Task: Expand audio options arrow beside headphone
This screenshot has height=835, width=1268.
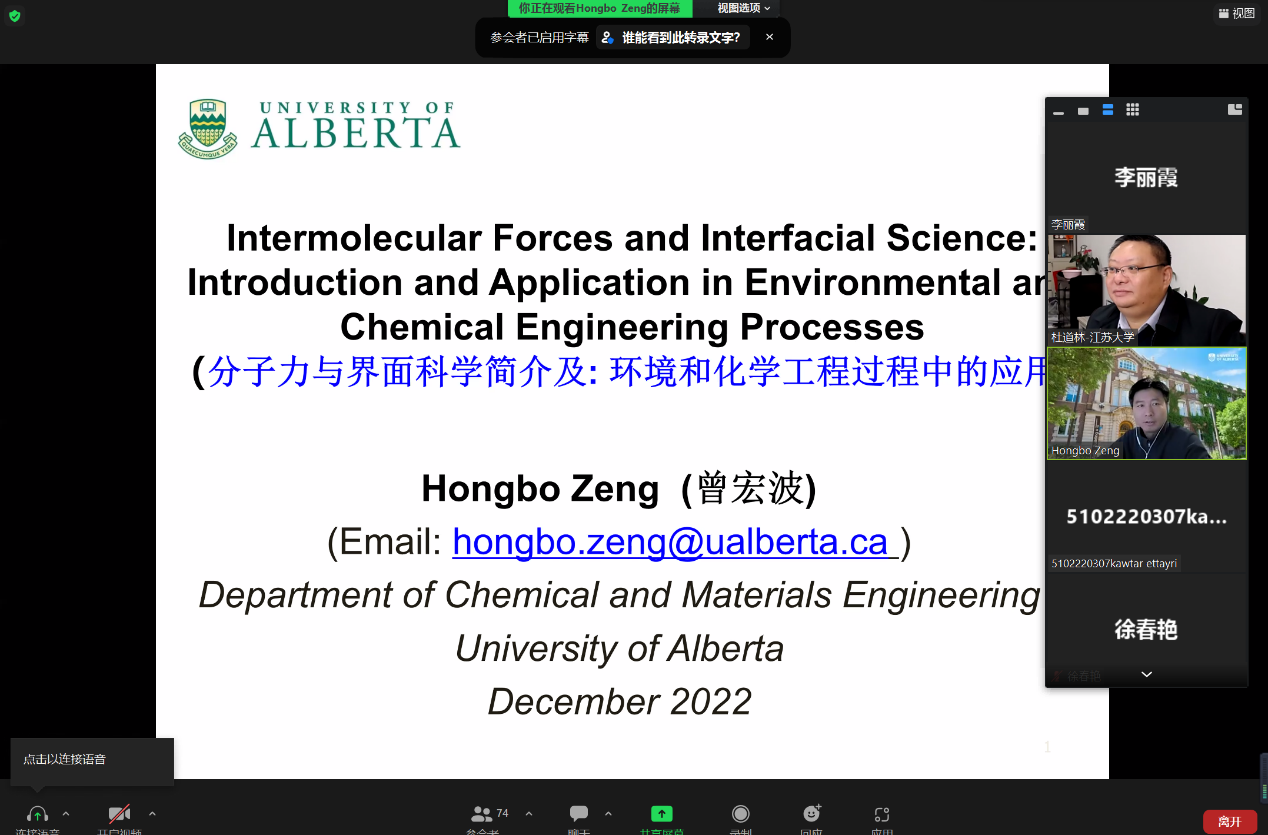Action: click(66, 813)
